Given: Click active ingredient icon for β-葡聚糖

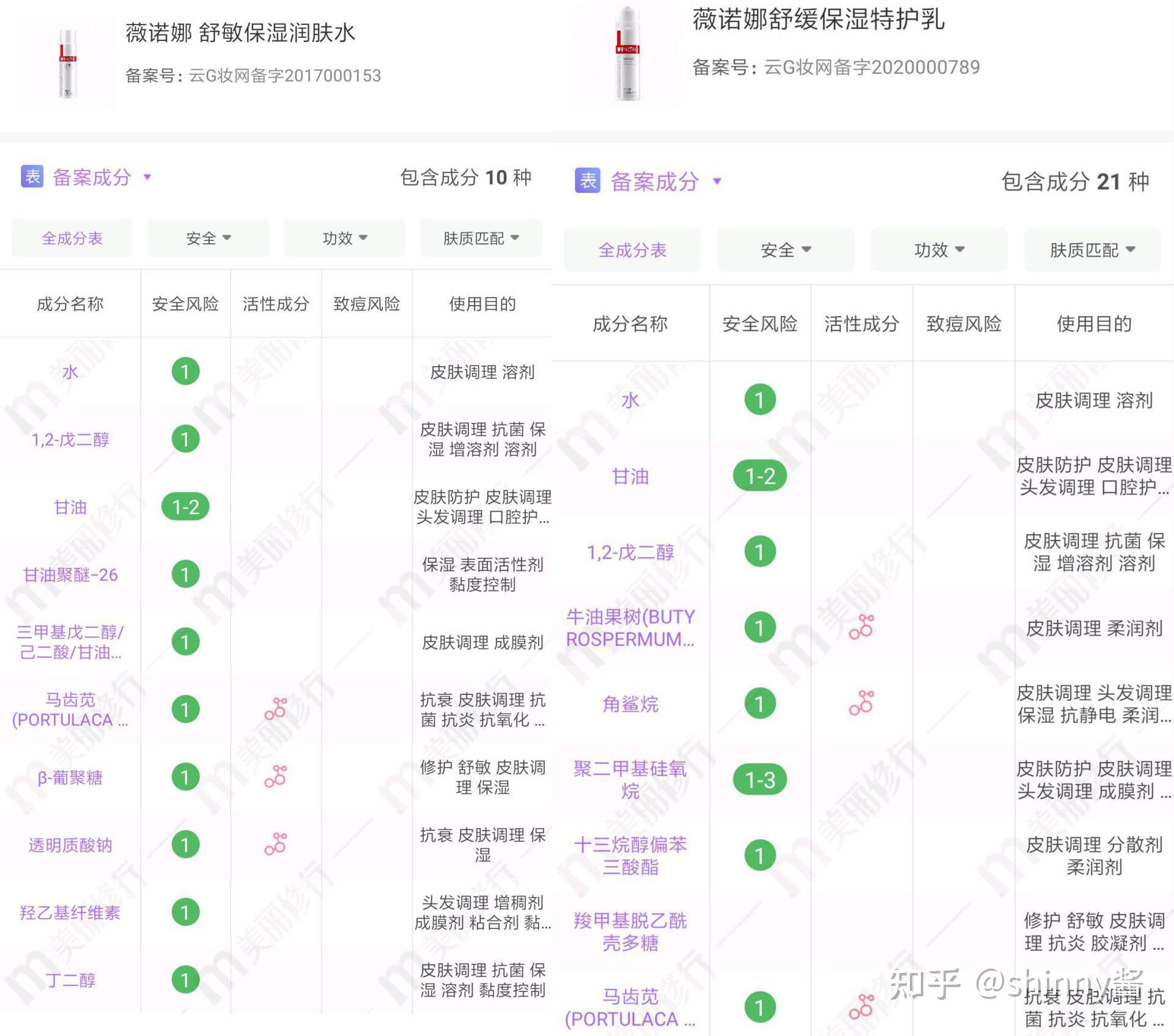Looking at the screenshot, I should pos(276,776).
